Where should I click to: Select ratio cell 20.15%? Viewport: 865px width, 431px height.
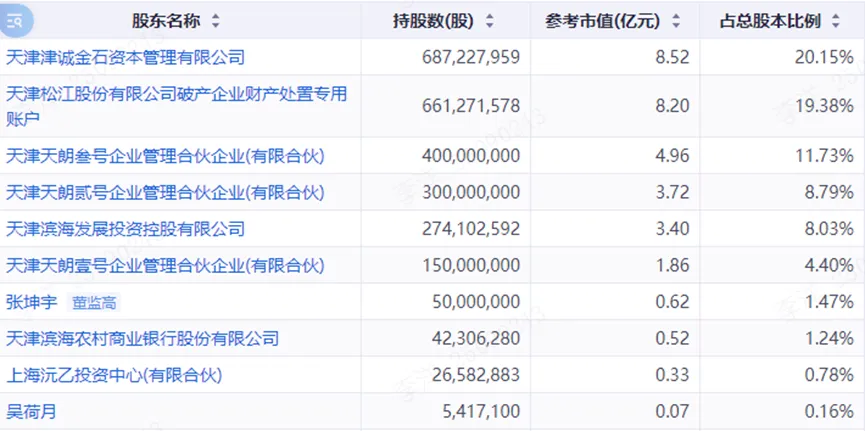coord(824,57)
